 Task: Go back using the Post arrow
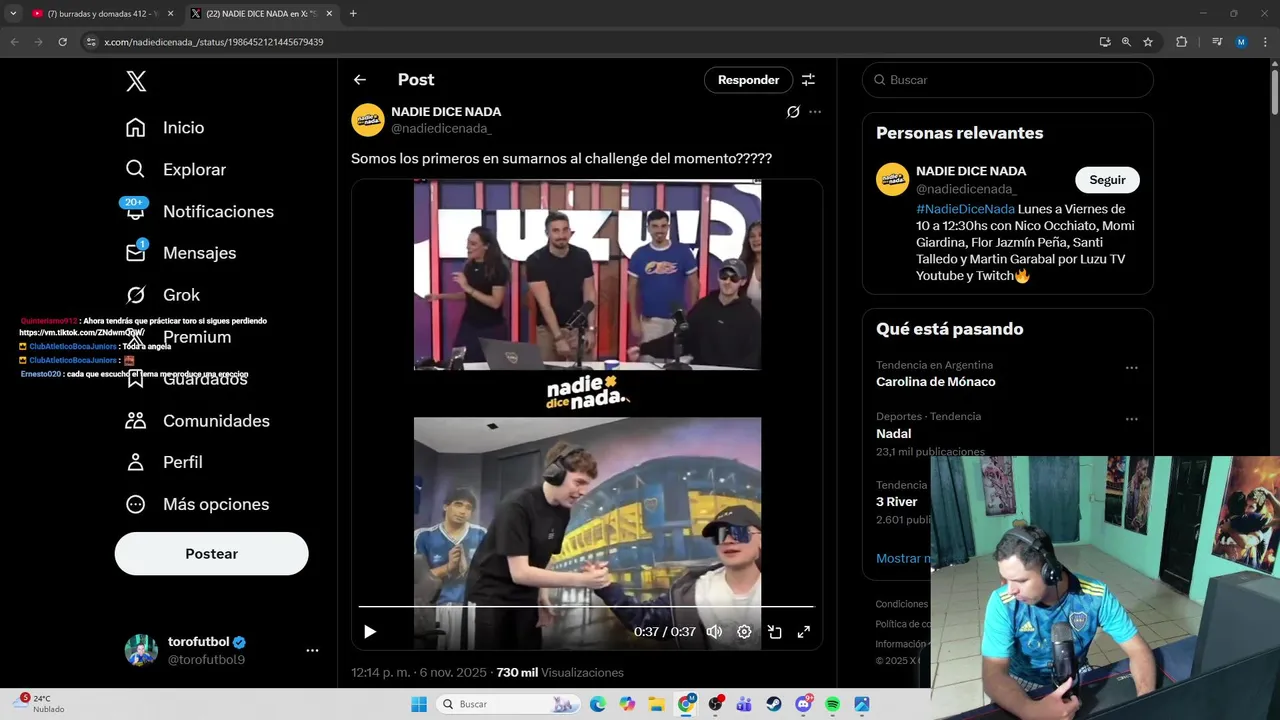tap(360, 80)
